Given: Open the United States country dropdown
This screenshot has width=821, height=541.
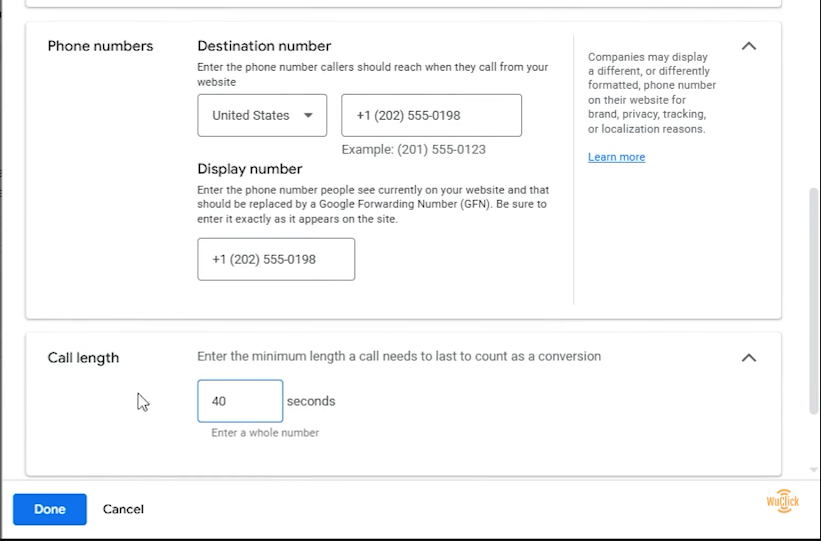Looking at the screenshot, I should click(x=262, y=115).
